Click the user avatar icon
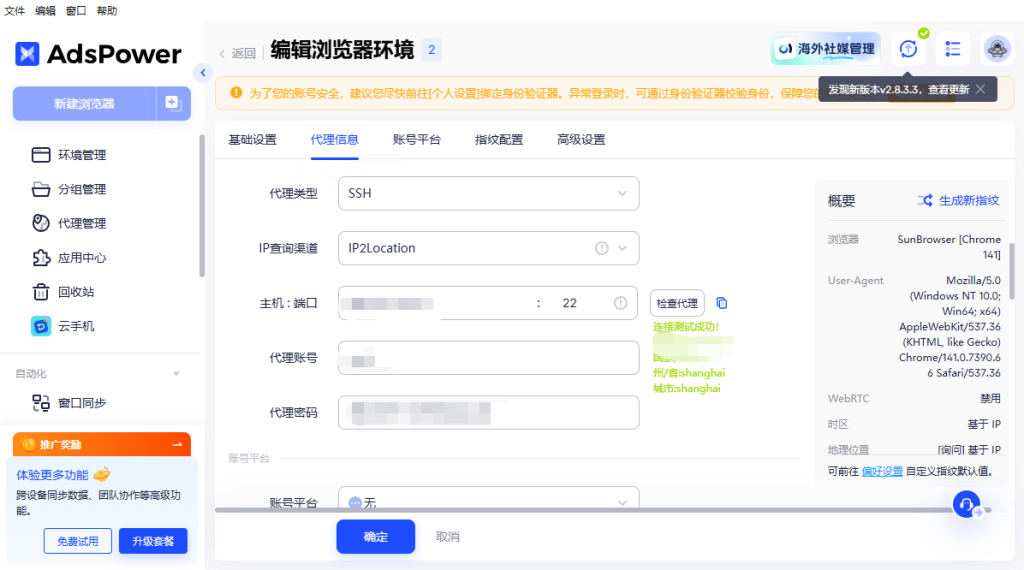 point(997,49)
